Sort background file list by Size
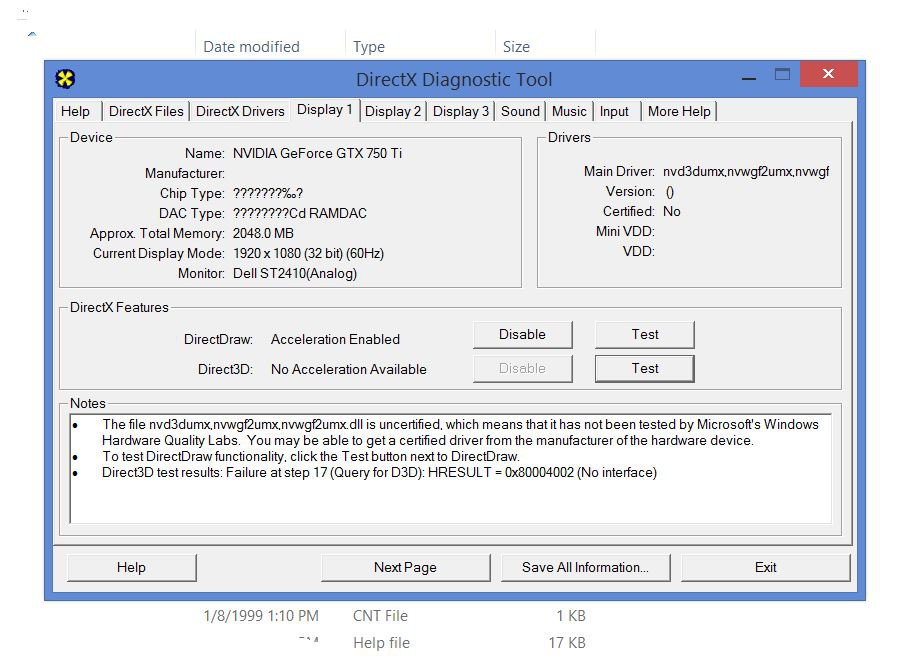The width and height of the screenshot is (904, 672). pyautogui.click(x=516, y=47)
